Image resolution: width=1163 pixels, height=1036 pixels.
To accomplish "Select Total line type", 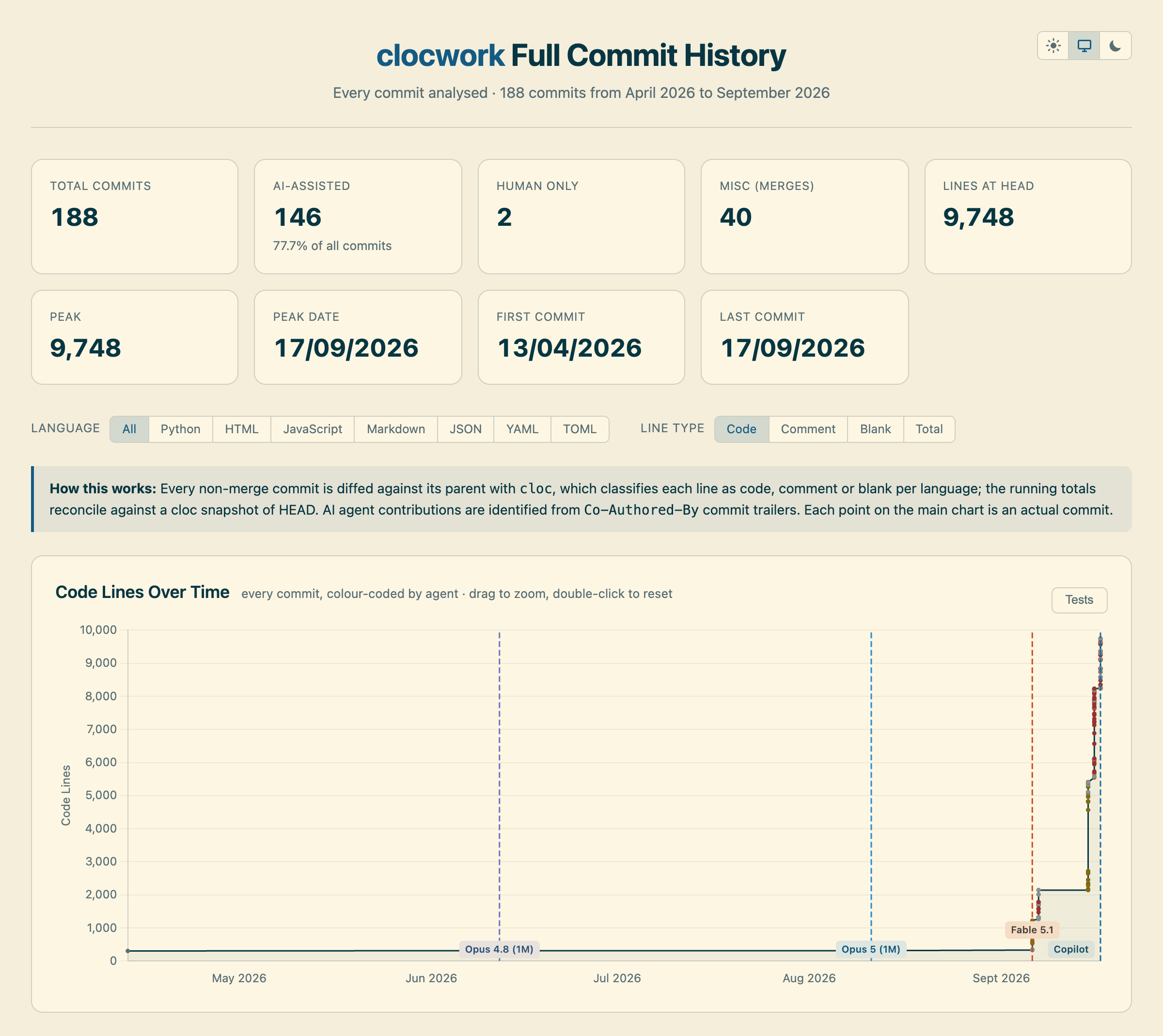I will tap(929, 429).
